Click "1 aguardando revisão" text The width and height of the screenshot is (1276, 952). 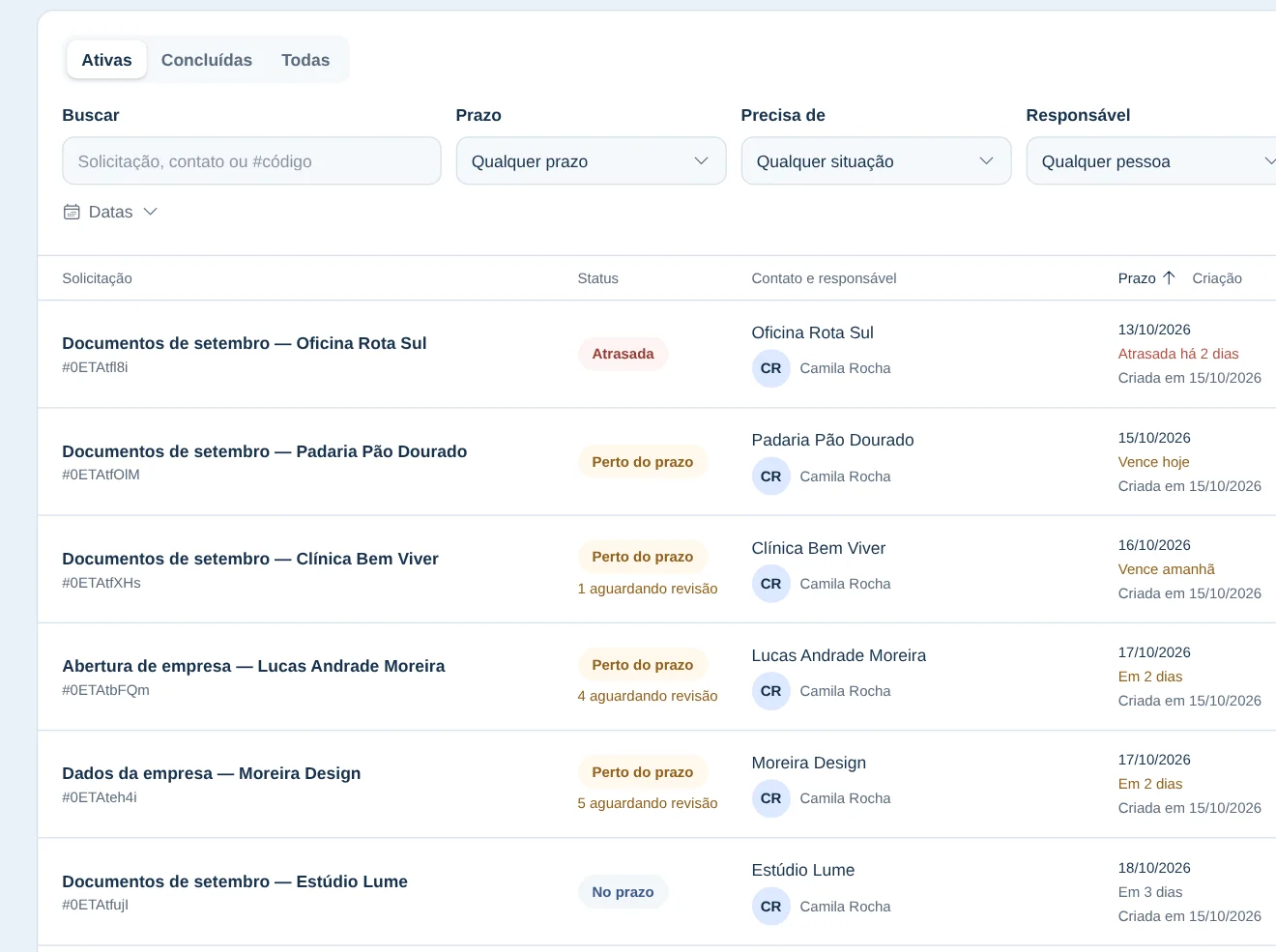[648, 589]
